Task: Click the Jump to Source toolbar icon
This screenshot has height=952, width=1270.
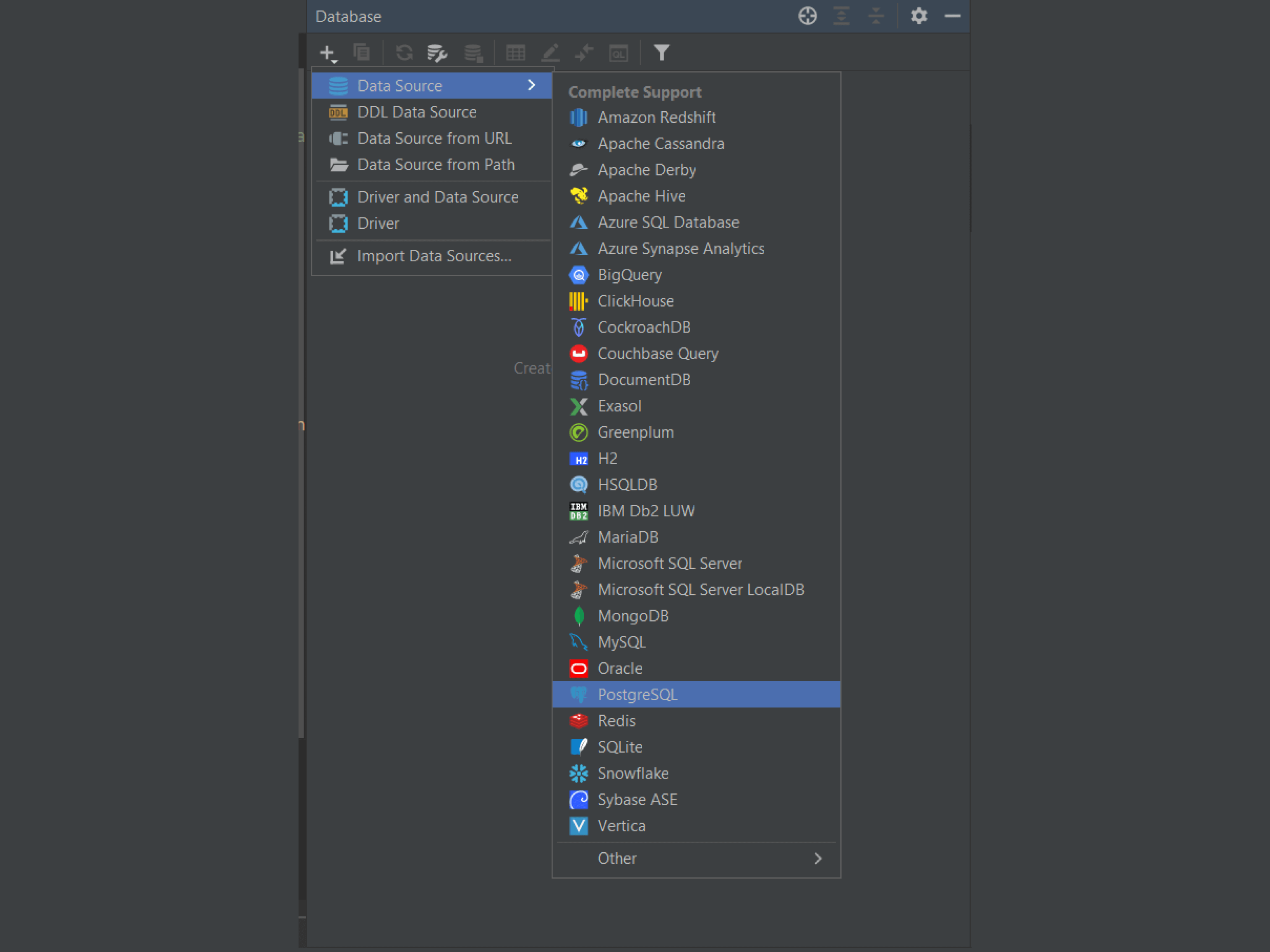Action: pos(584,53)
